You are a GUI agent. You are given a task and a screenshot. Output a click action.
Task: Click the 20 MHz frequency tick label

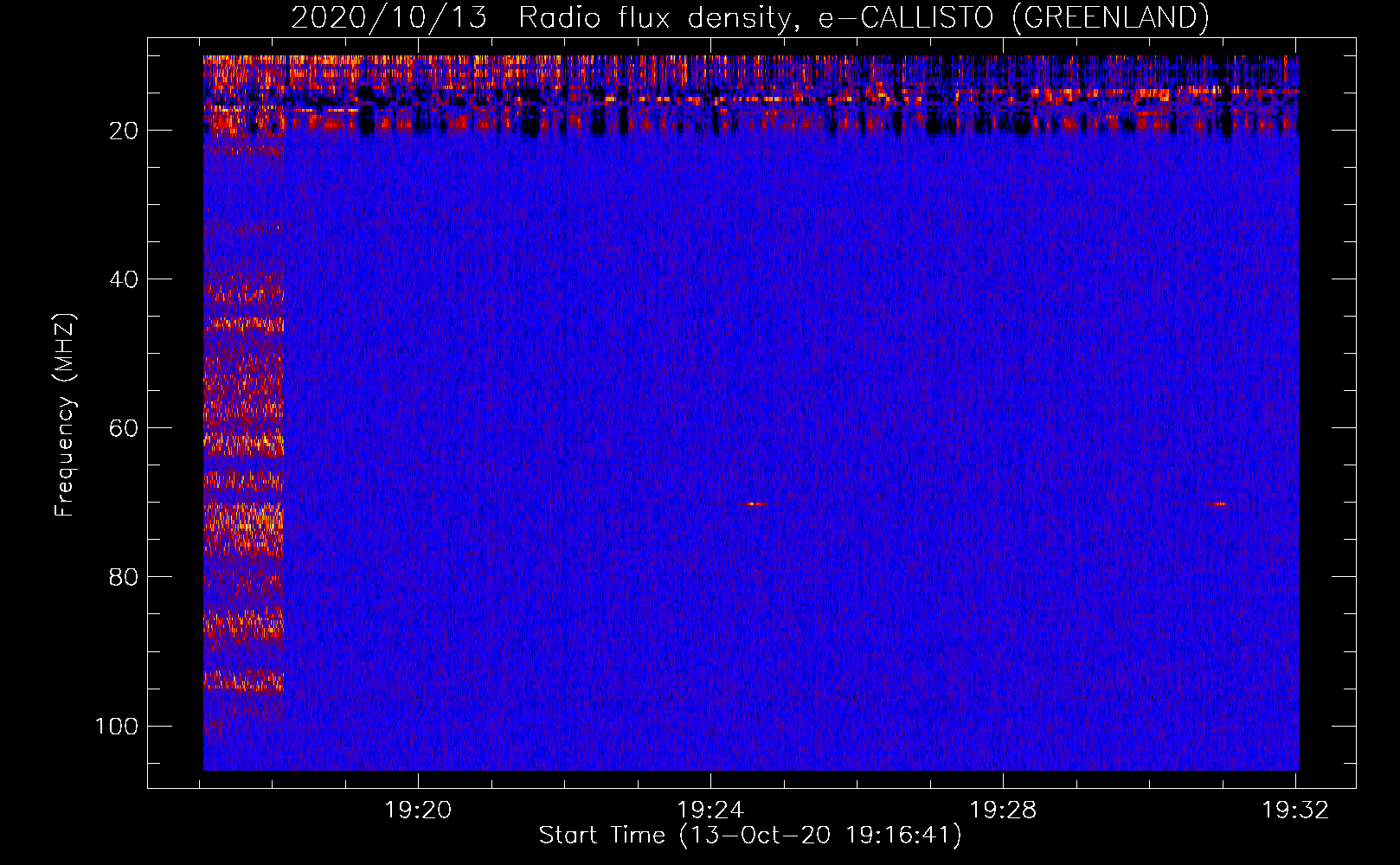(x=124, y=131)
